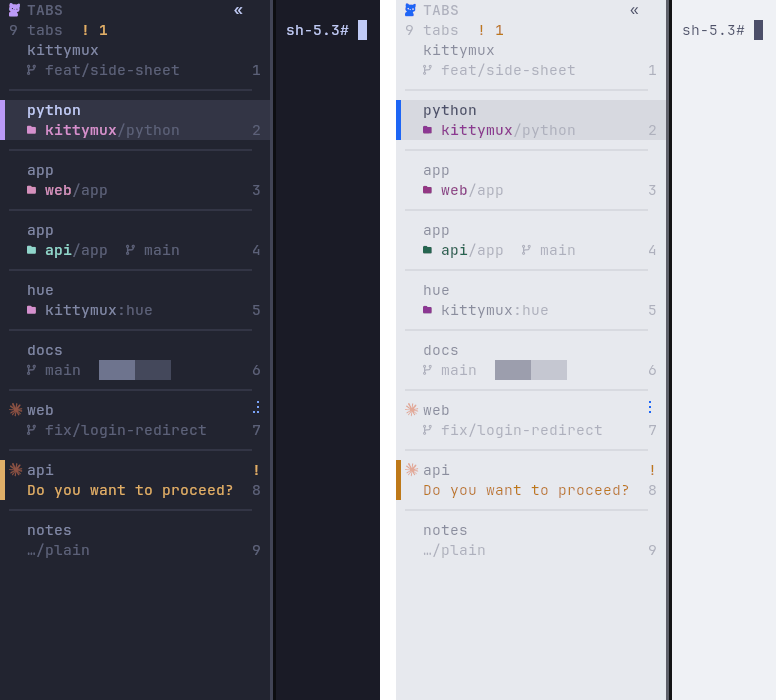Image resolution: width=776 pixels, height=700 pixels.
Task: Click the '! 1' alert count in light sidebar header
Action: [490, 30]
